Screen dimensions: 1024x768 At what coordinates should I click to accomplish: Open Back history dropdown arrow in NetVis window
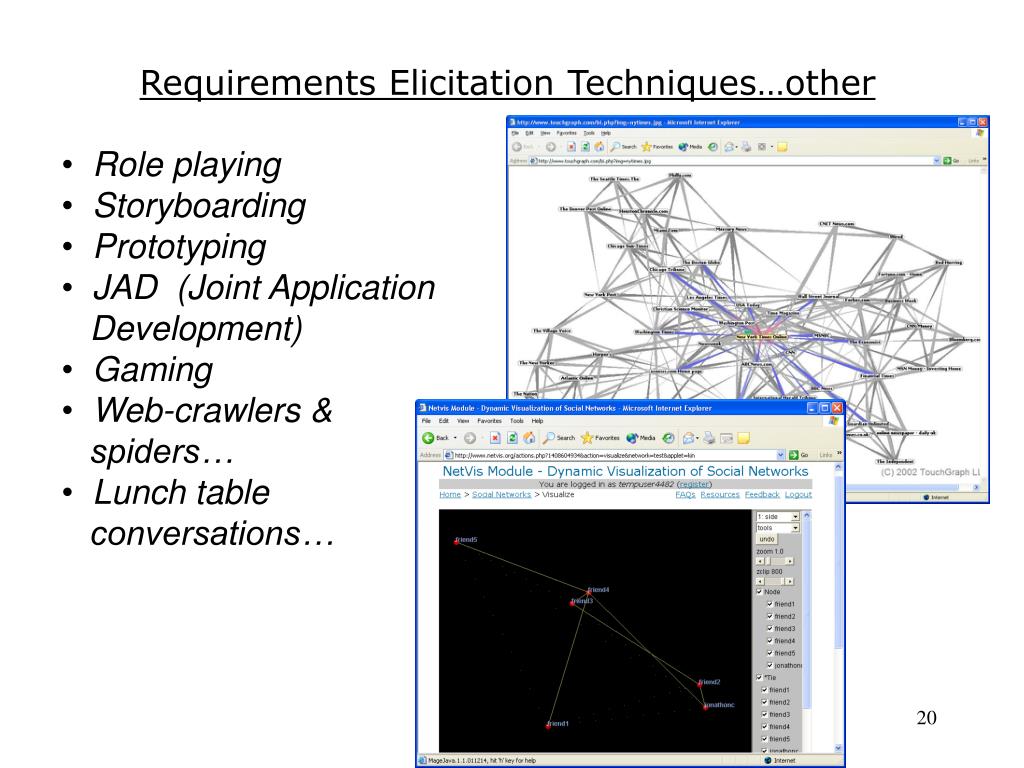[455, 438]
